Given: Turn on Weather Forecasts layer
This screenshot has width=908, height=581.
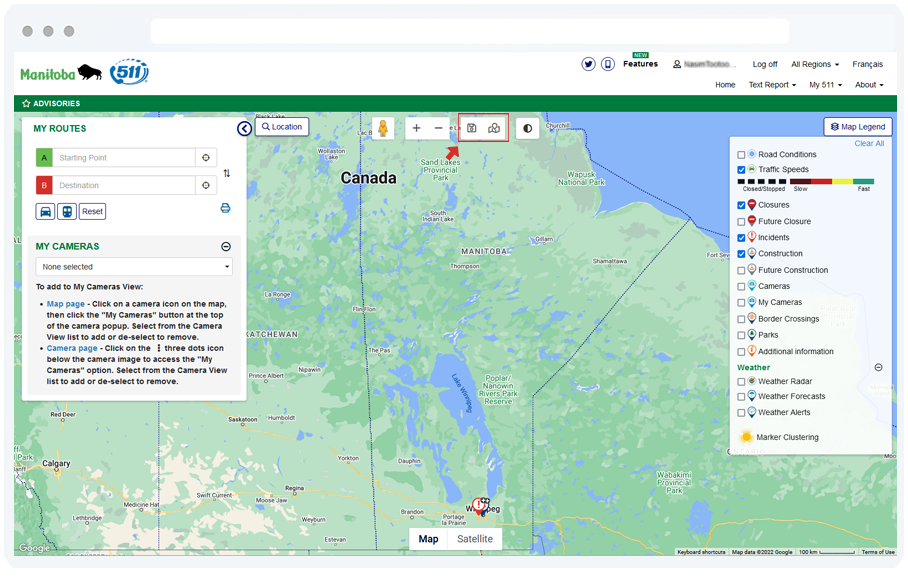Looking at the screenshot, I should (x=741, y=397).
